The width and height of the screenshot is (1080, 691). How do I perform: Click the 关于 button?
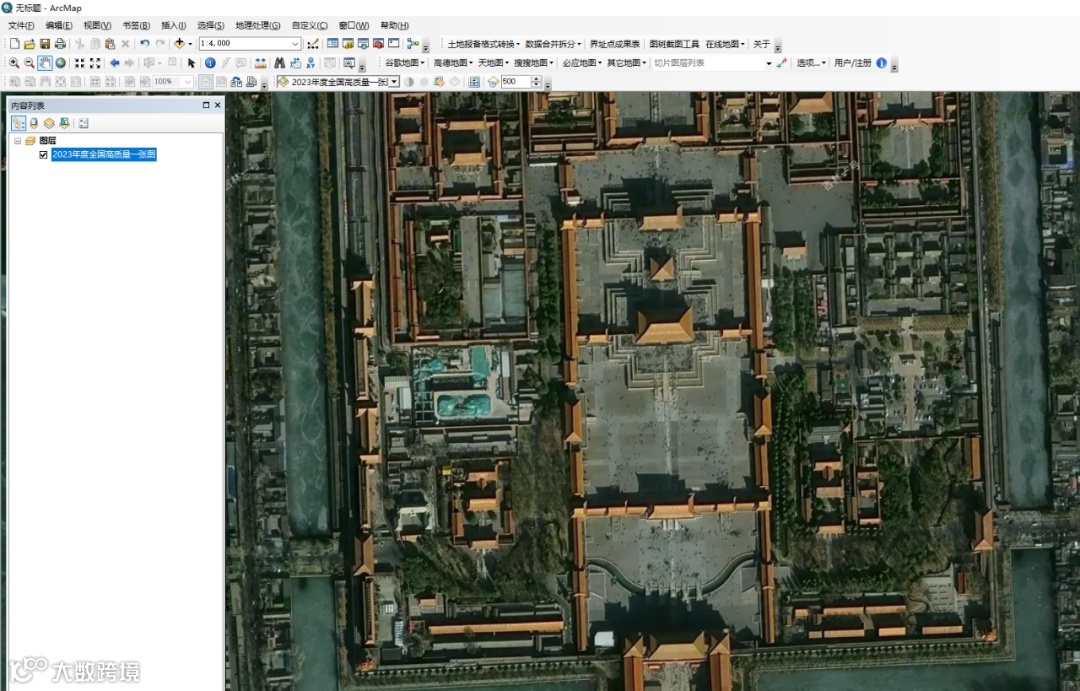pos(761,44)
